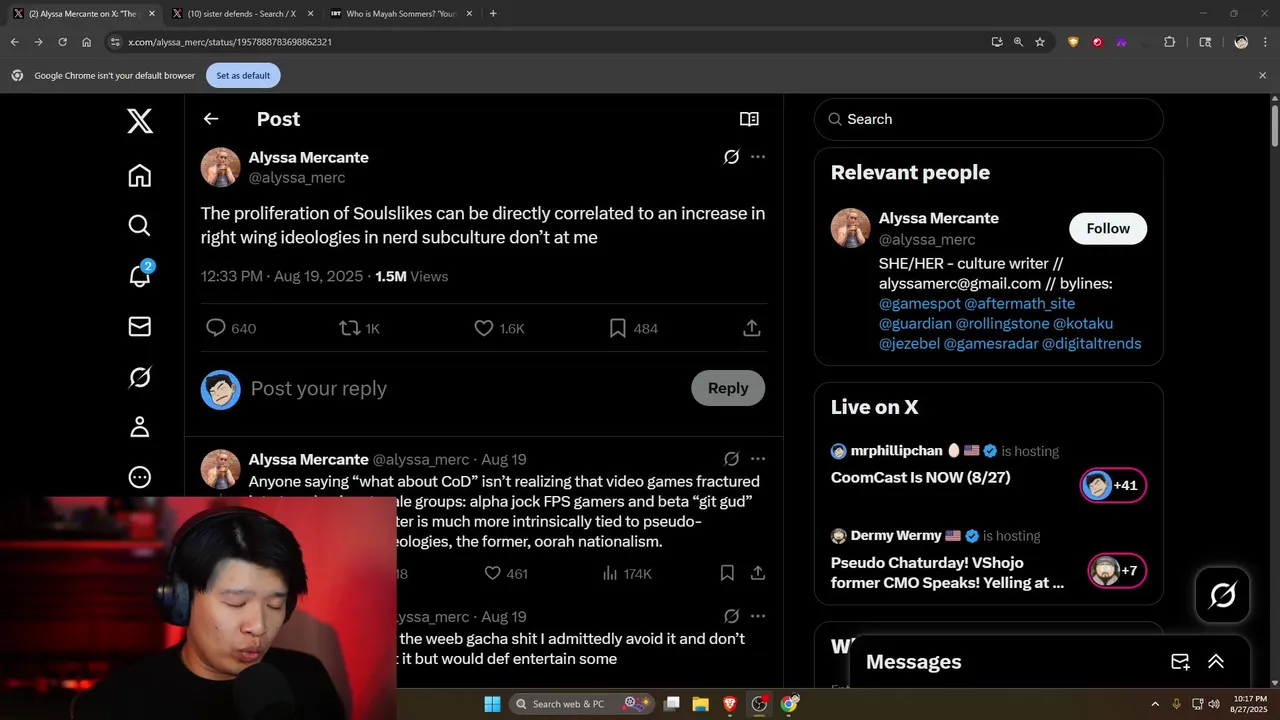The width and height of the screenshot is (1280, 720).
Task: Open File Explorer from taskbar
Action: [x=700, y=704]
